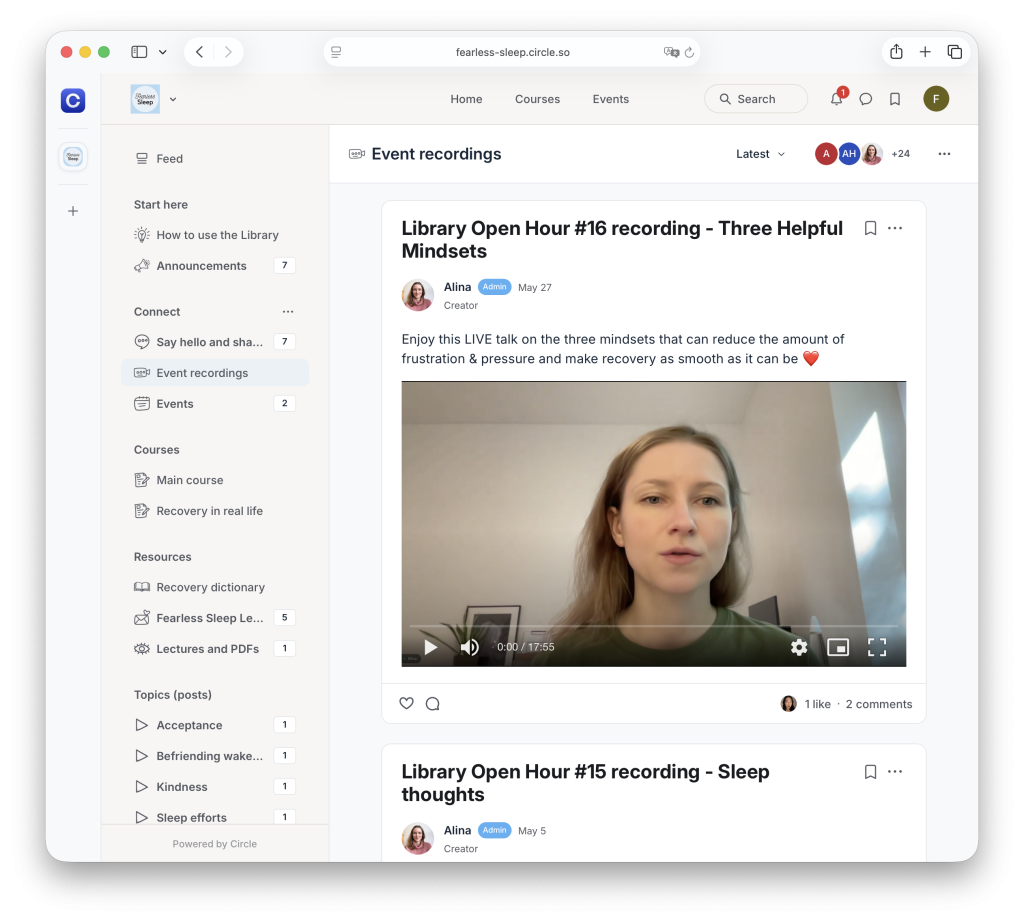Viewport: 1024px width, 922px height.
Task: View who liked: 1 like
Action: coord(817,704)
